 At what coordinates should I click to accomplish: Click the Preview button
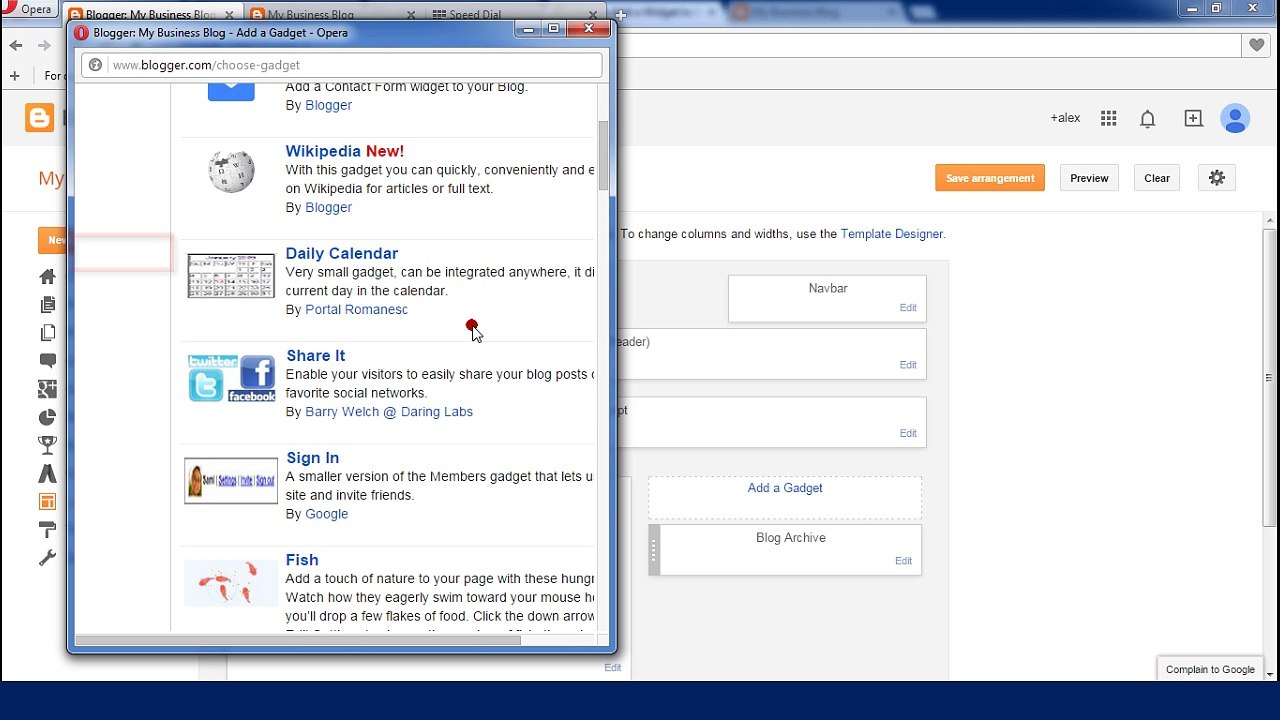(x=1089, y=178)
